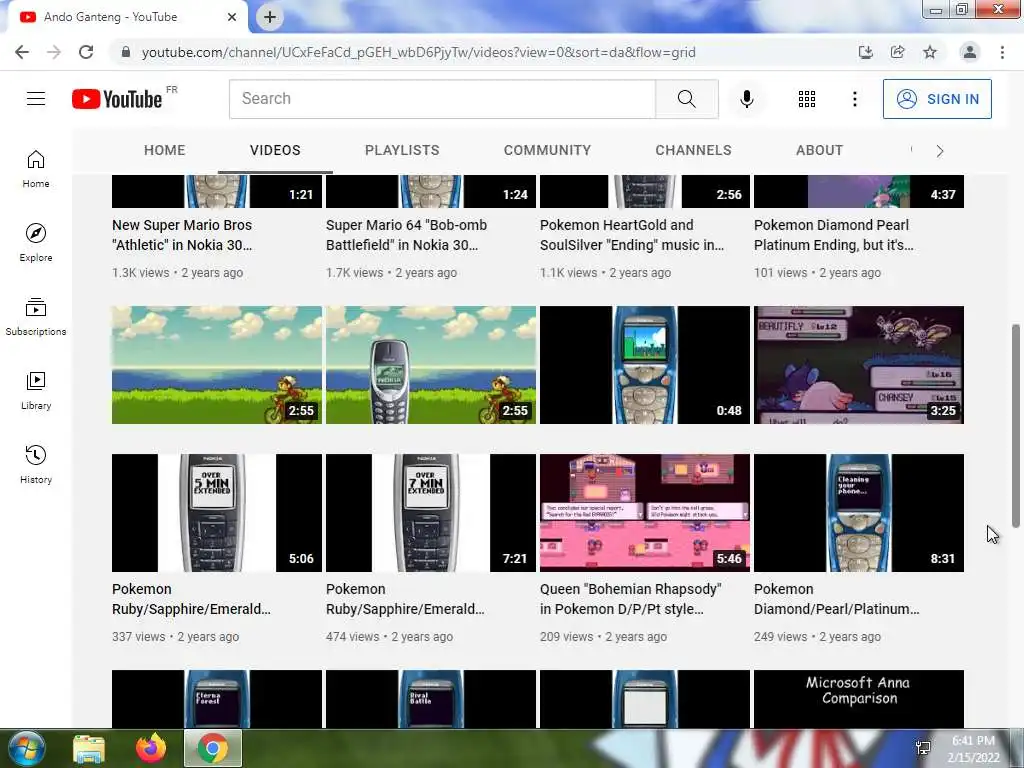
Task: Play the 2:55 biker thumbnail without phone
Action: 217,365
